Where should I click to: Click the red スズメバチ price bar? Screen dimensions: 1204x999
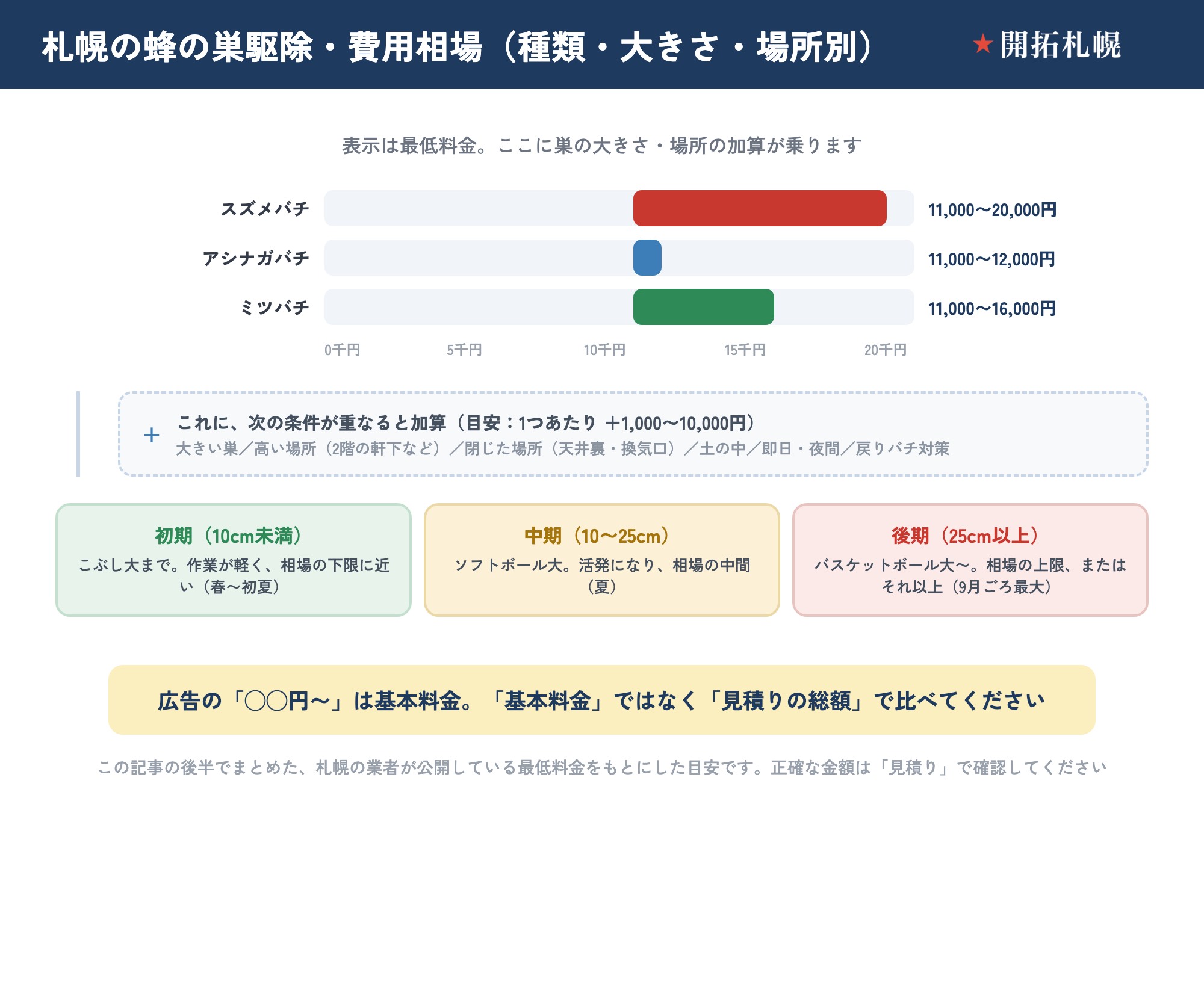(x=760, y=208)
